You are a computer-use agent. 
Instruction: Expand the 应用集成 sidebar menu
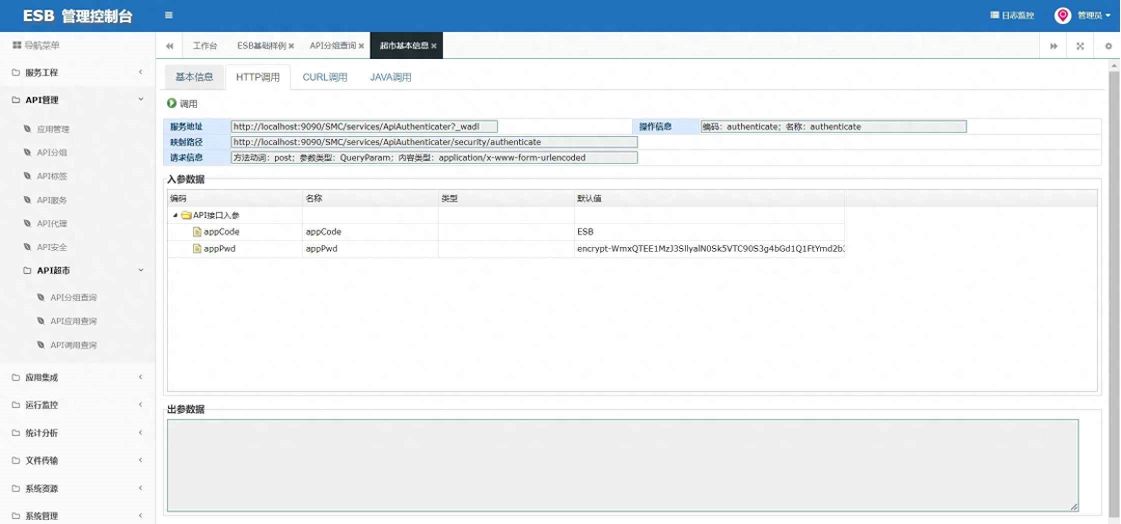tap(77, 377)
